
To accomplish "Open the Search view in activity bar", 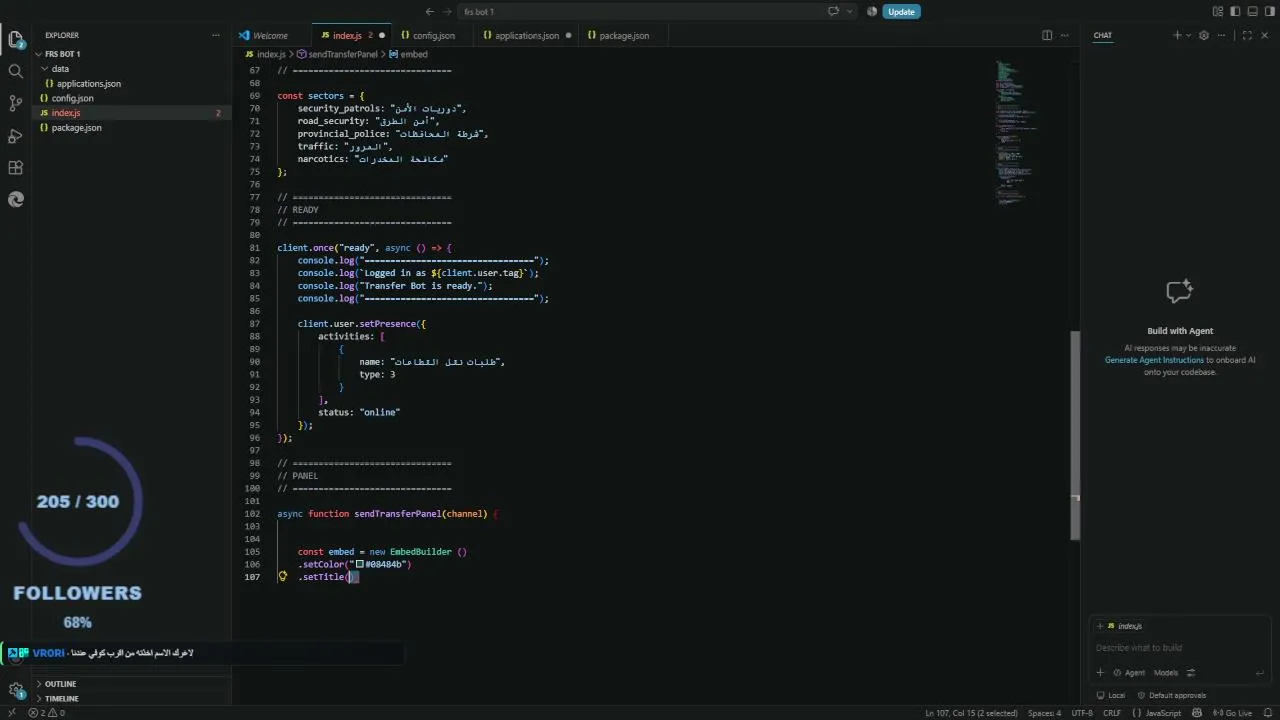I will click(16, 71).
